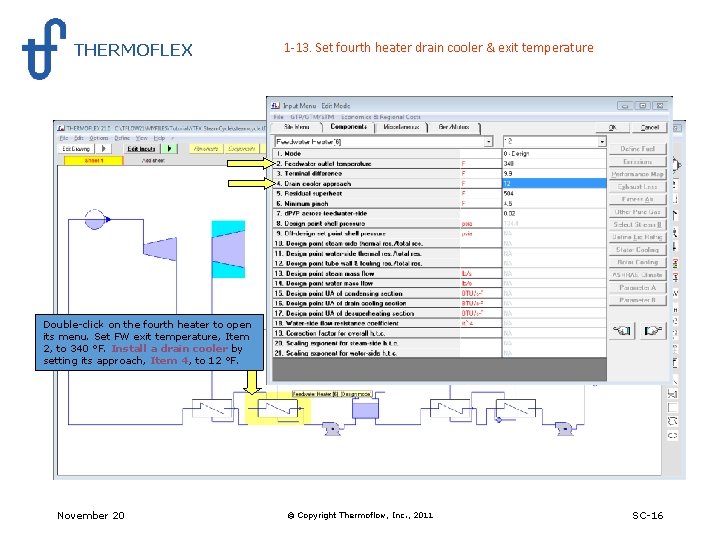Click the Feedwater outlet temperature value field
720x540 pixels.
554,163
